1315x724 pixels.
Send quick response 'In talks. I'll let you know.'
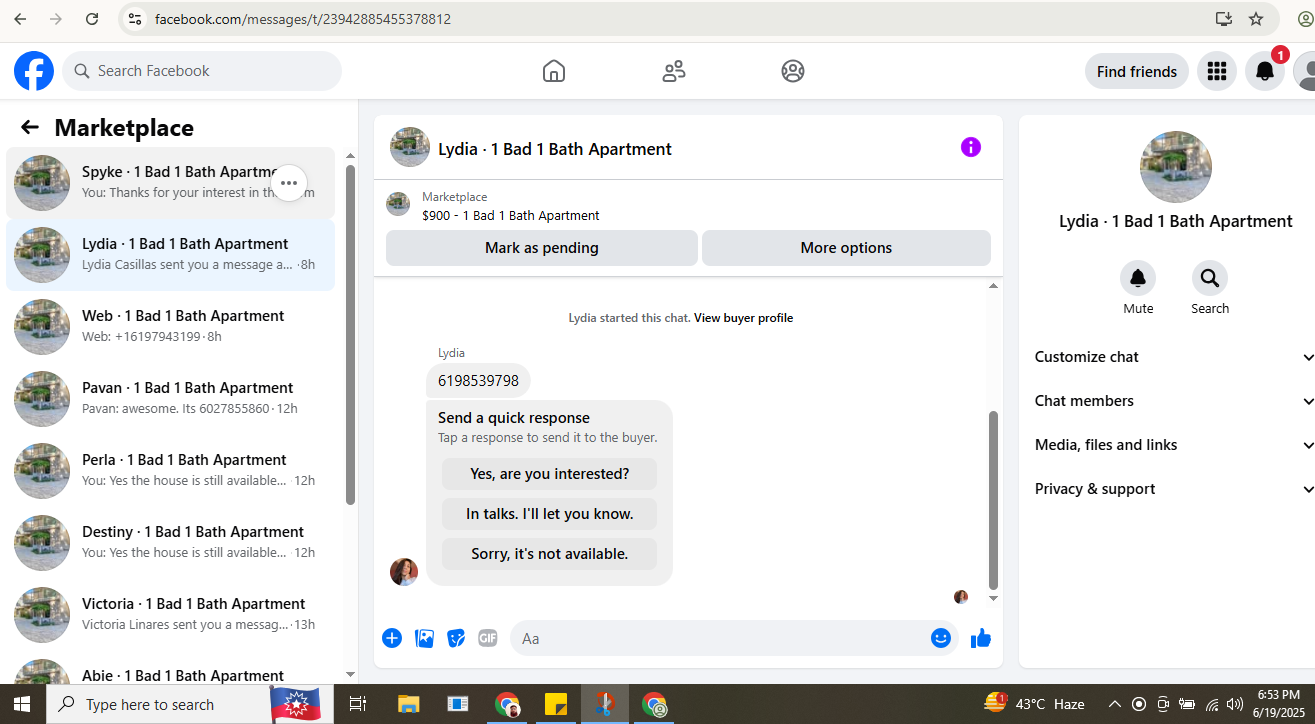(550, 514)
